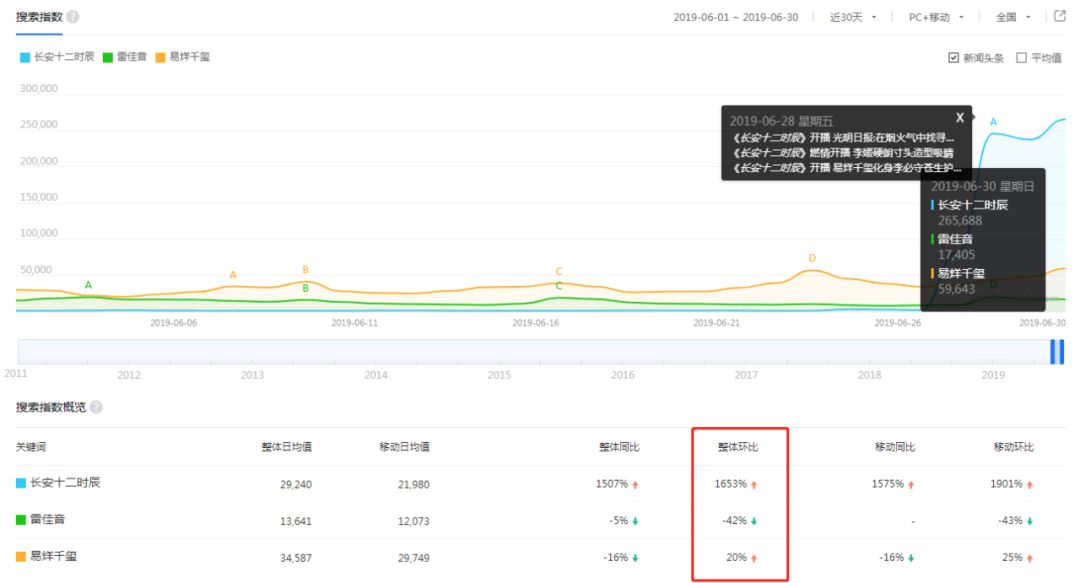Click orange marker A near June 8
Image resolution: width=1080 pixels, height=583 pixels.
click(233, 274)
